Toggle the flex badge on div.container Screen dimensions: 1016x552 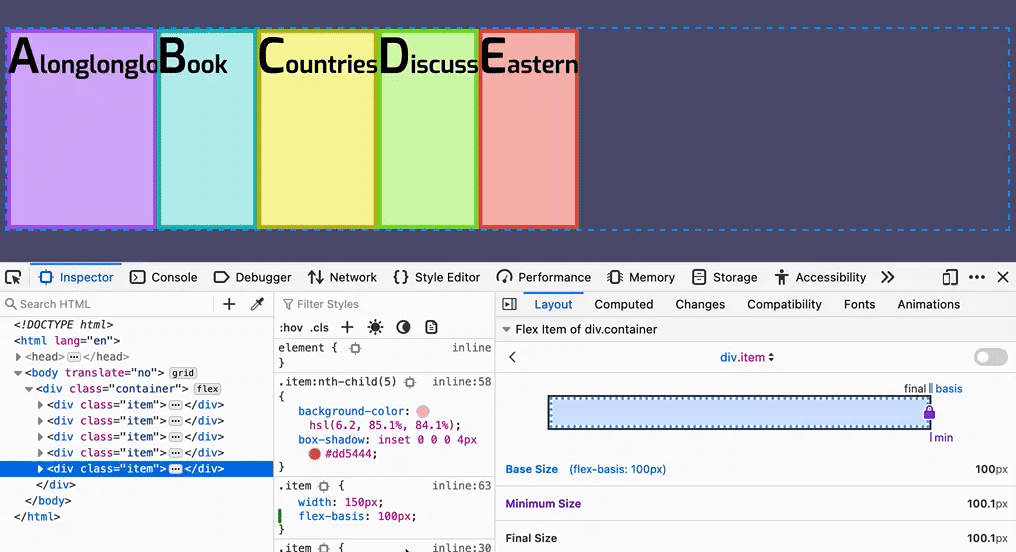click(207, 389)
